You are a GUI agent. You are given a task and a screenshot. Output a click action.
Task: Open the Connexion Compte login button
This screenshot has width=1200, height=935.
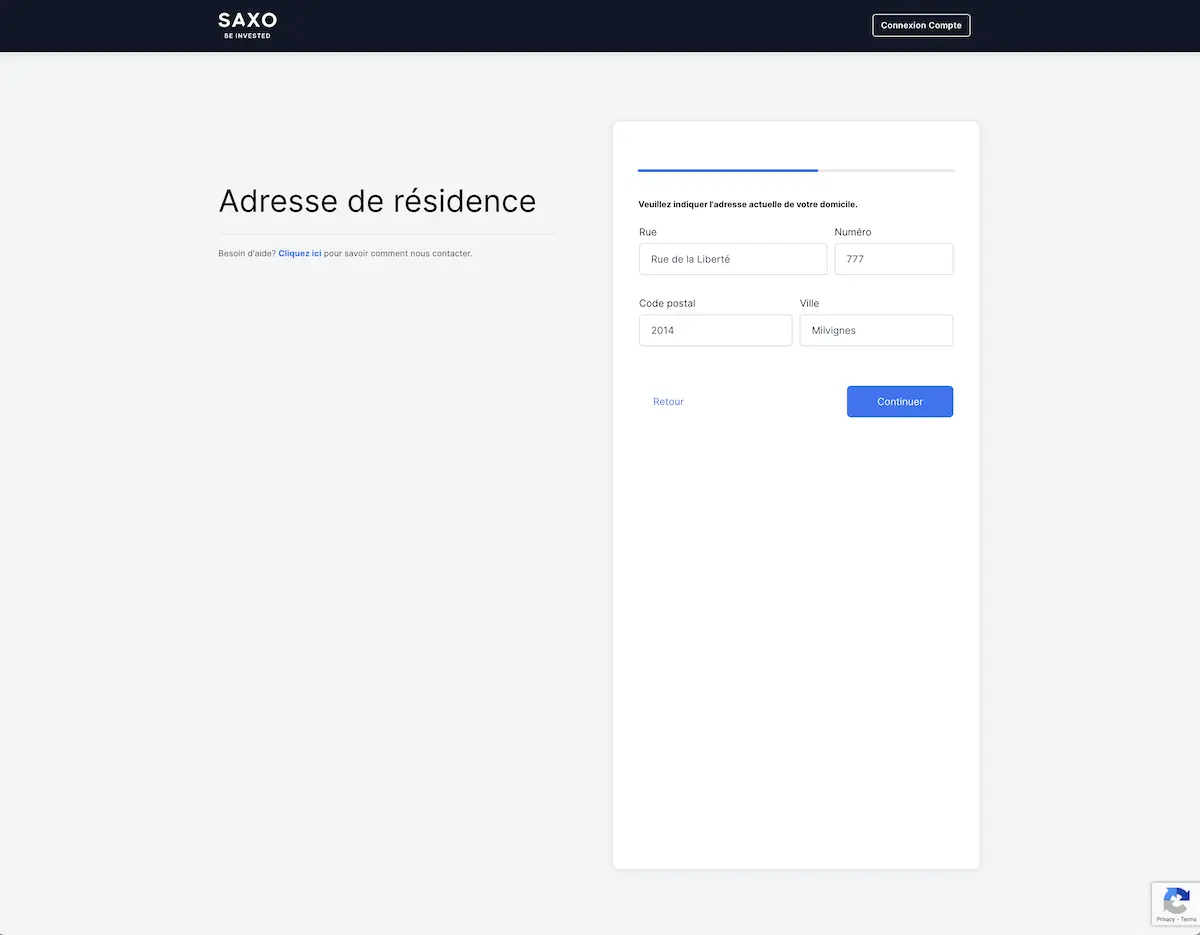click(921, 25)
